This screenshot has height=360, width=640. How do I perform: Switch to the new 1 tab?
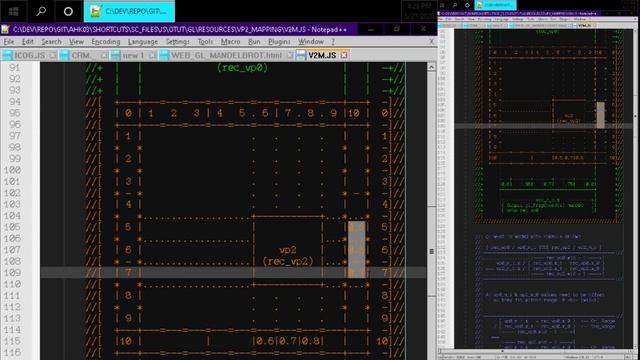[x=133, y=55]
